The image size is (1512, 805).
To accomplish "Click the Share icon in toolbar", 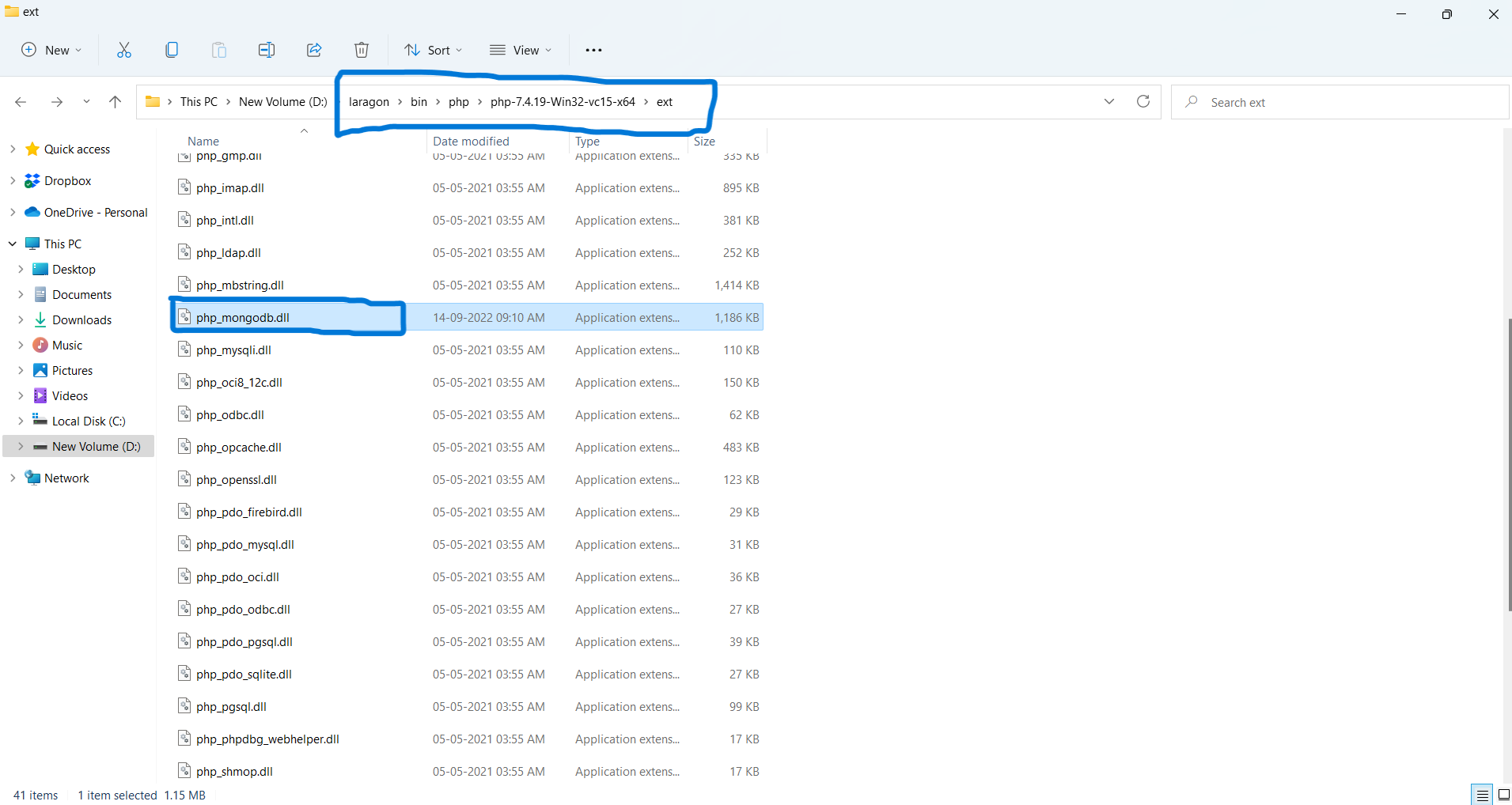I will click(x=314, y=50).
